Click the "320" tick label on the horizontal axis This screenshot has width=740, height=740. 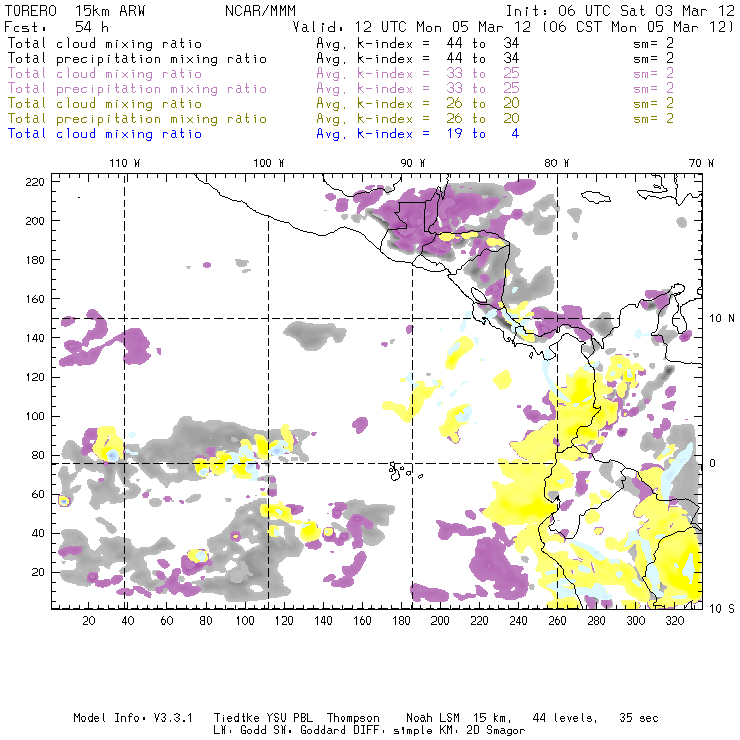click(674, 621)
